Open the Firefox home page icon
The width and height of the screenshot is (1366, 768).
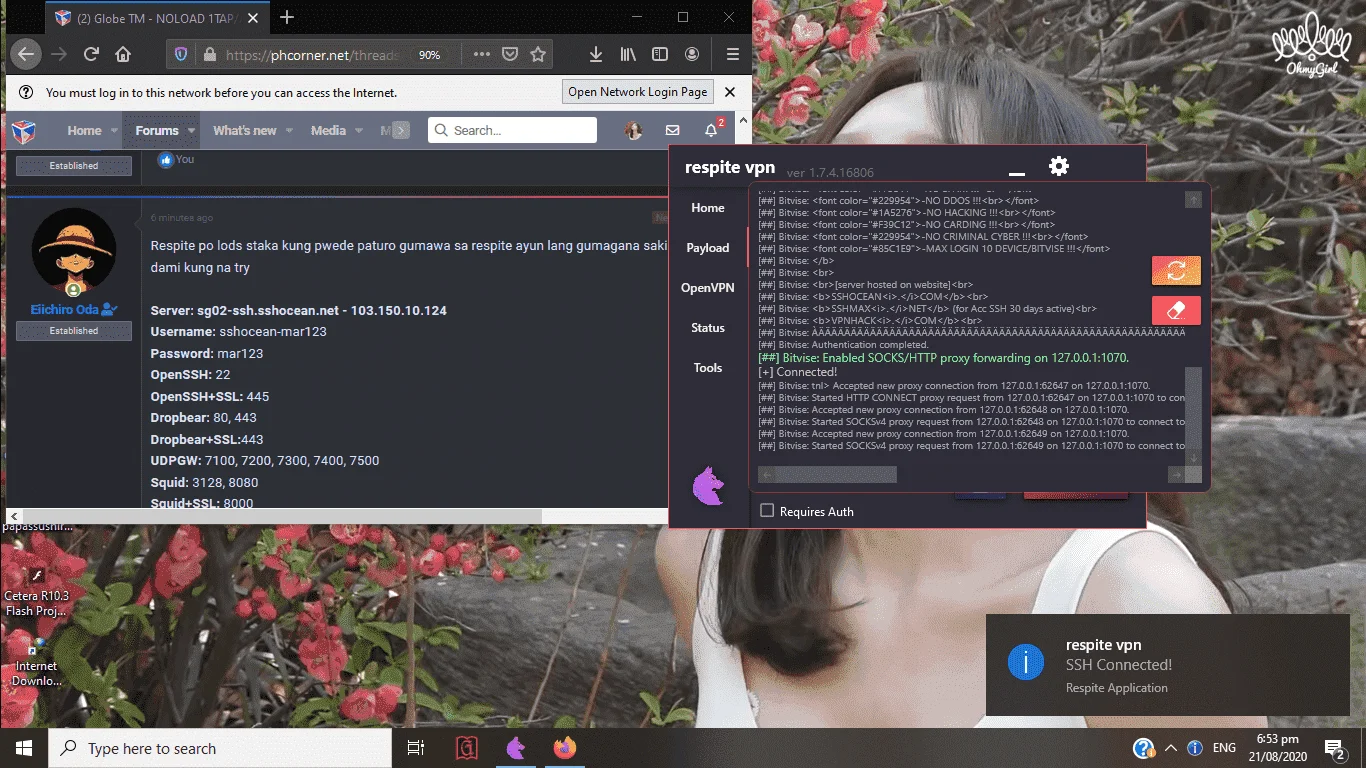(x=123, y=54)
